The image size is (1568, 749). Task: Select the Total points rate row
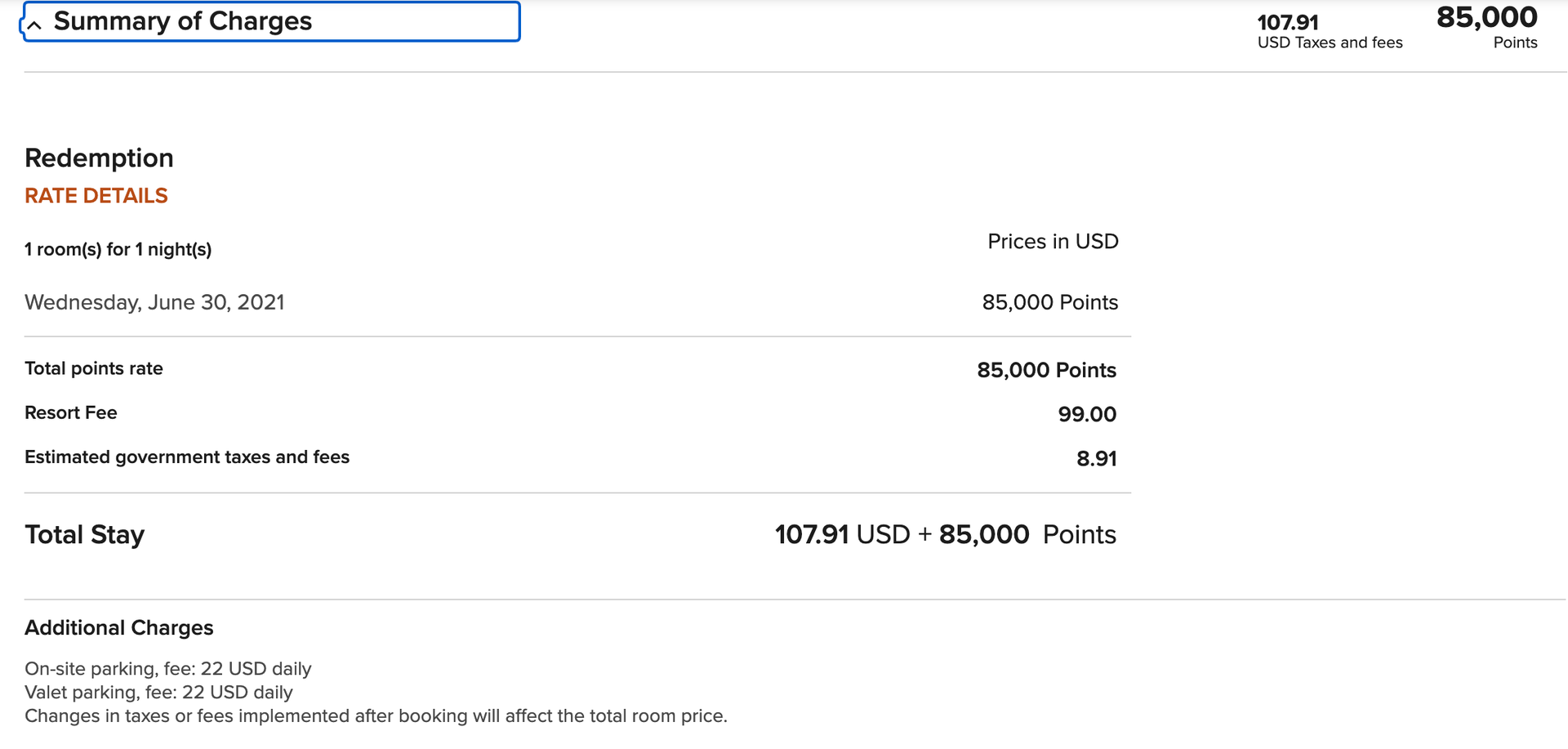click(93, 368)
